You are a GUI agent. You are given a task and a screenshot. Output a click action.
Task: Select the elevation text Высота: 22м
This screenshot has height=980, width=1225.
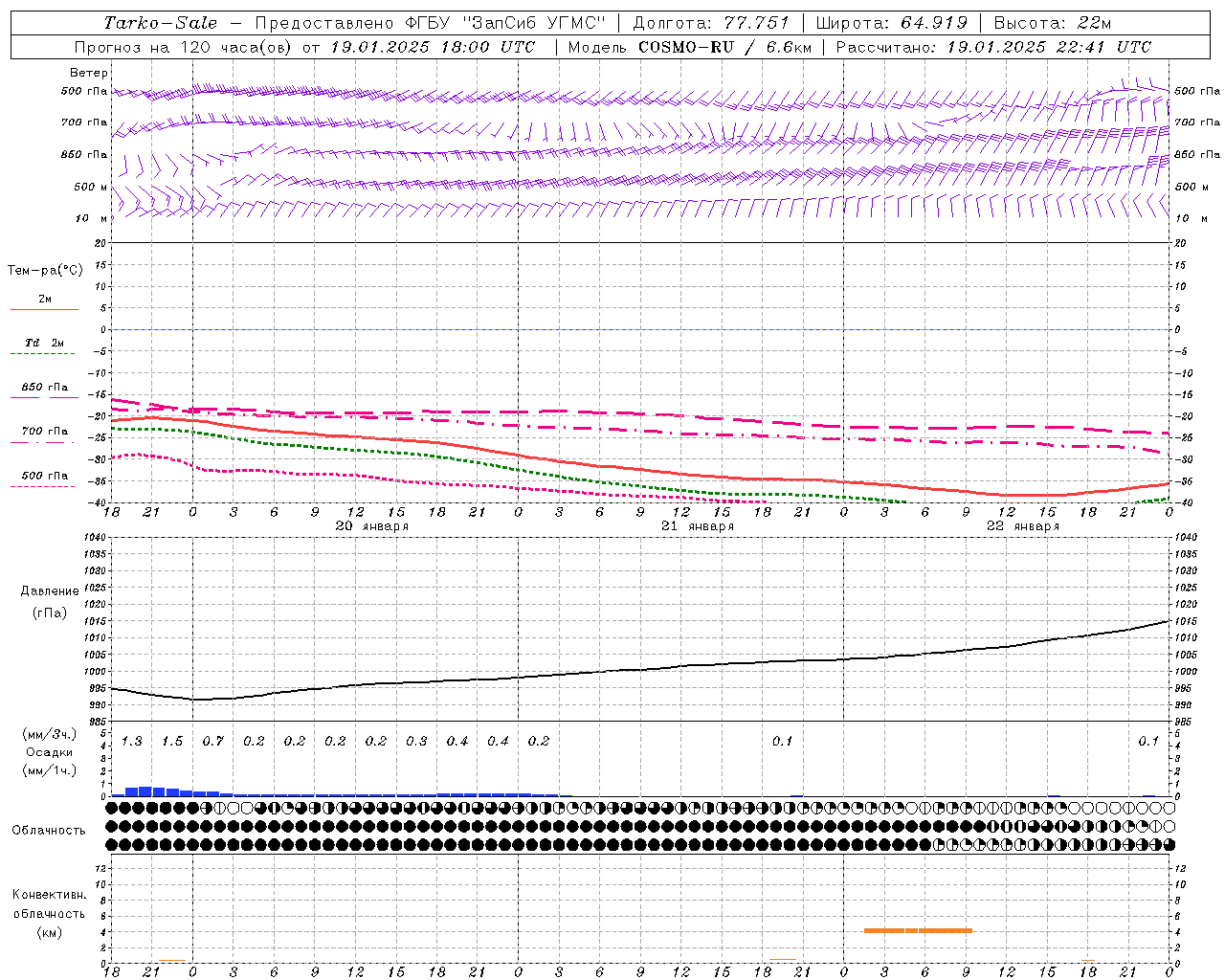1053,23
